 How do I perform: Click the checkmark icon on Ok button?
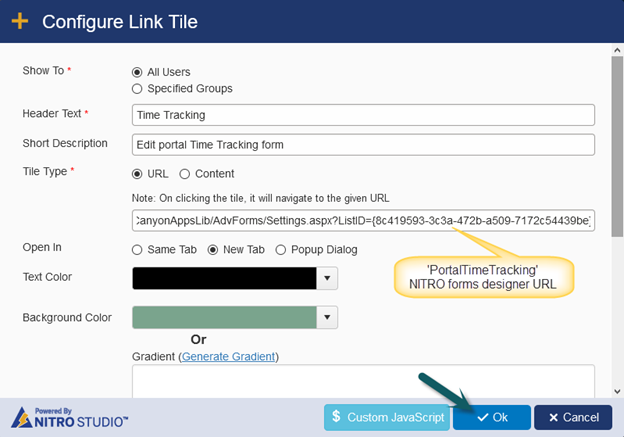click(x=482, y=417)
